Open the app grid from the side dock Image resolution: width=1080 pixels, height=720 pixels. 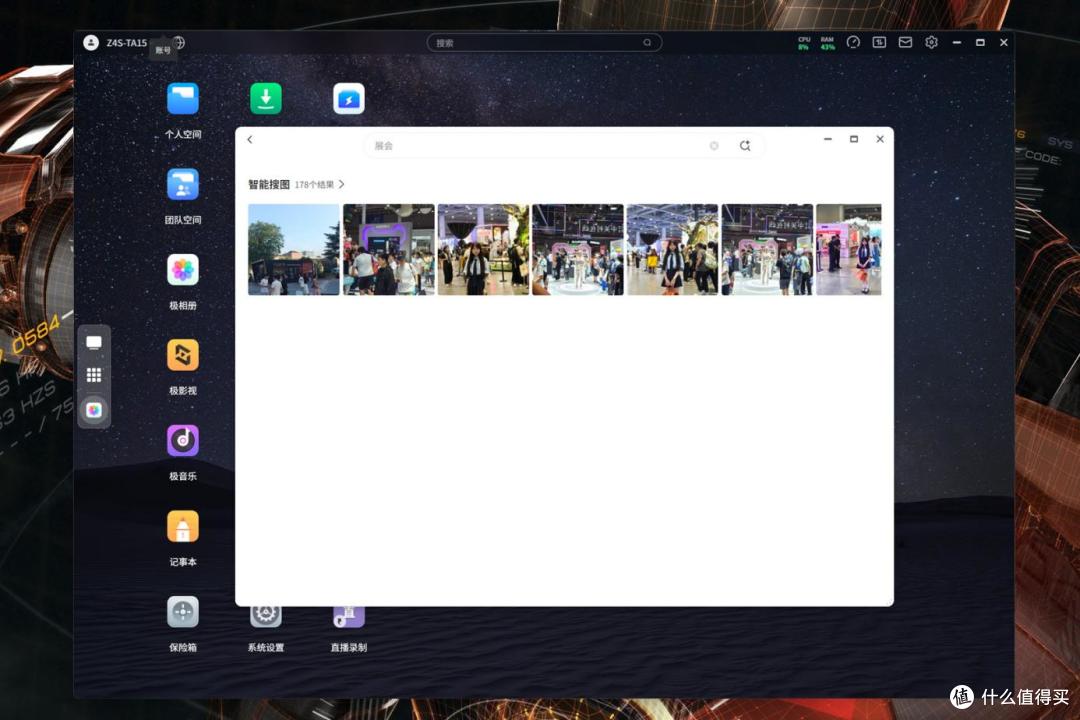coord(94,375)
